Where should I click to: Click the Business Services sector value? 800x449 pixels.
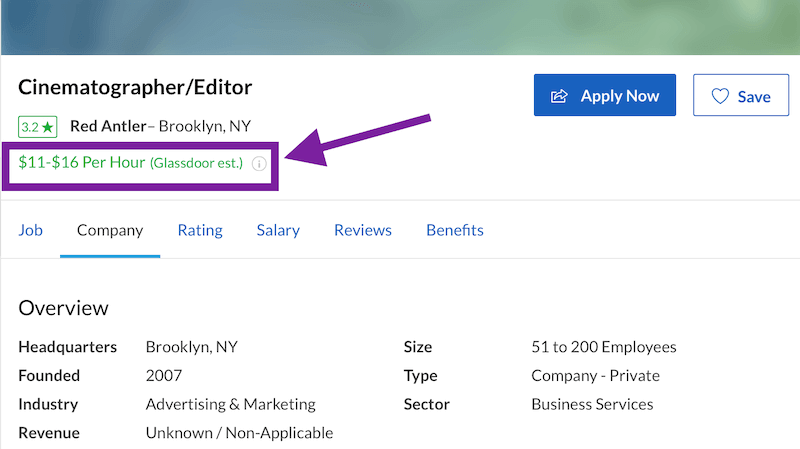(592, 404)
